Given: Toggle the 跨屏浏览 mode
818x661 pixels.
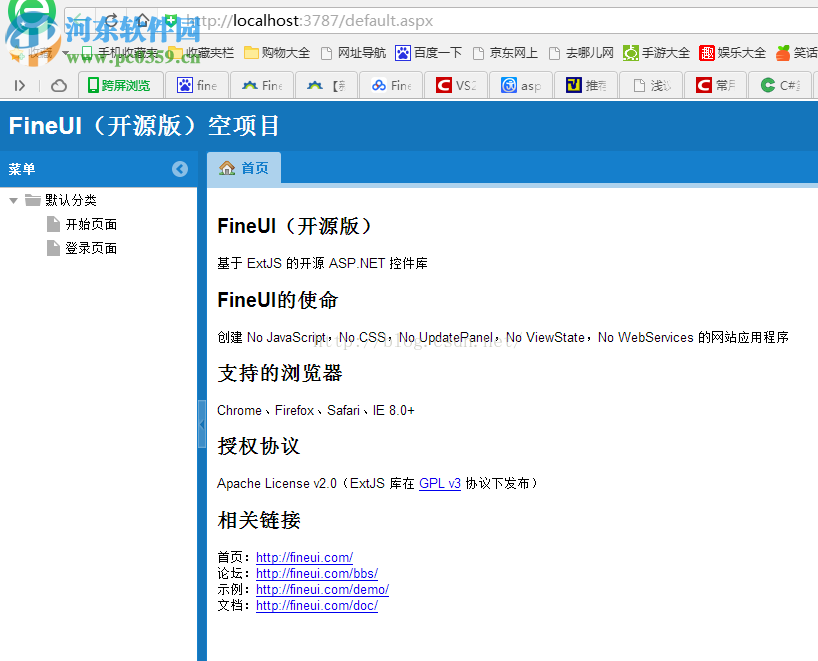Looking at the screenshot, I should [x=120, y=85].
